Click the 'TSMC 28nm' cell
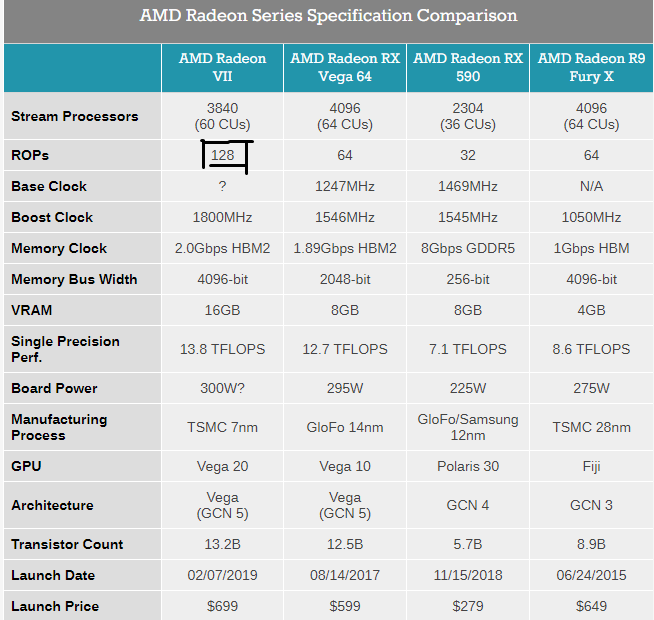Screen dimensions: 654x620 (x=591, y=427)
